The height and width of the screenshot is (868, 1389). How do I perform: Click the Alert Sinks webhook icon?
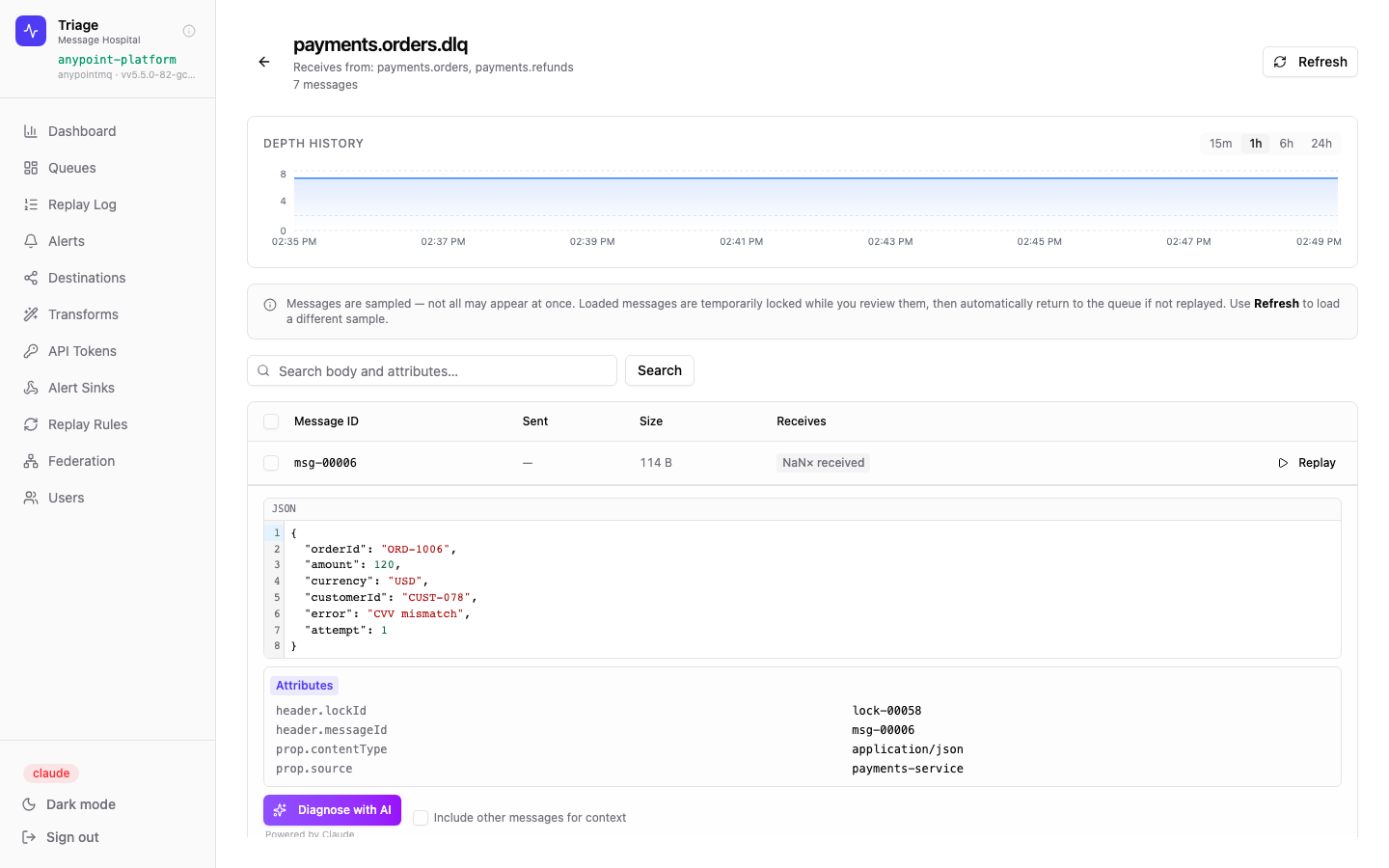click(x=31, y=388)
